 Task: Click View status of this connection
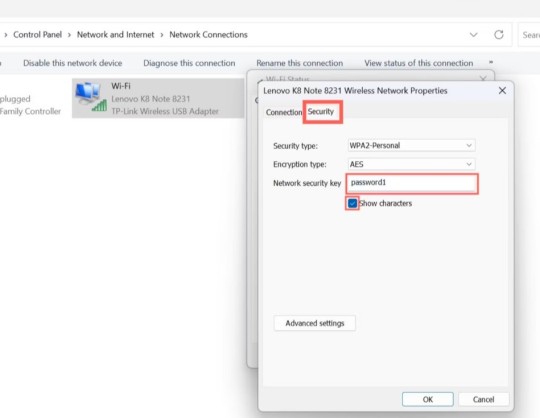pos(418,63)
